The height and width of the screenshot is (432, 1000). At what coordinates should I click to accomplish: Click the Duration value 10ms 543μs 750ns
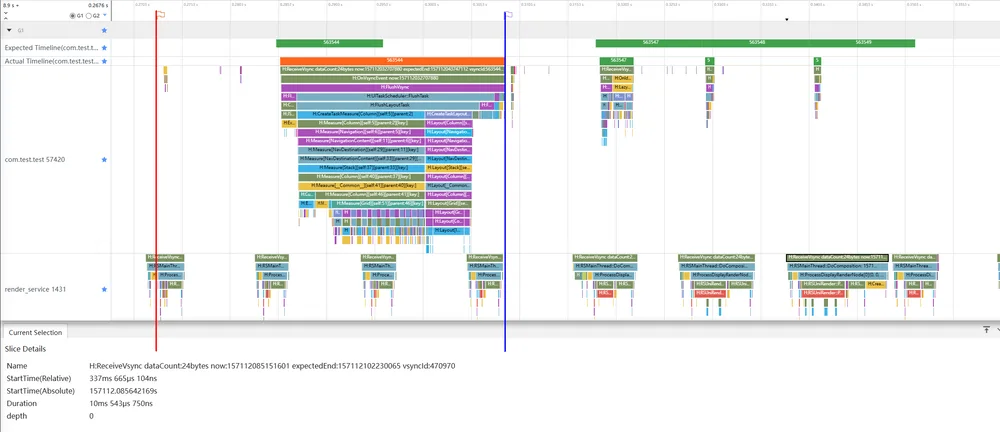tap(122, 403)
